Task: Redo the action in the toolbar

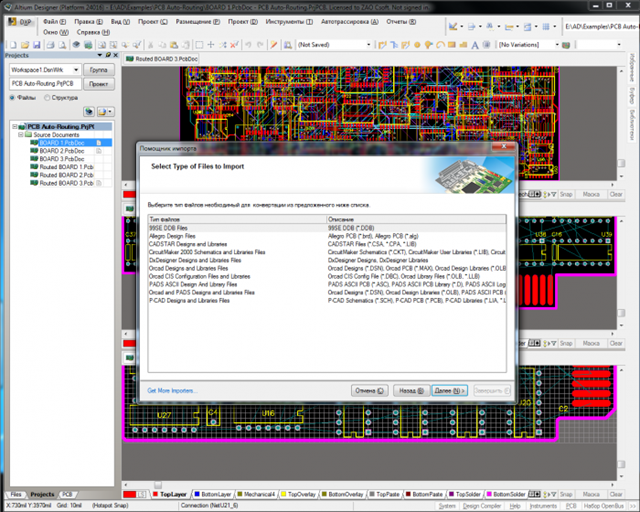Action: [260, 45]
